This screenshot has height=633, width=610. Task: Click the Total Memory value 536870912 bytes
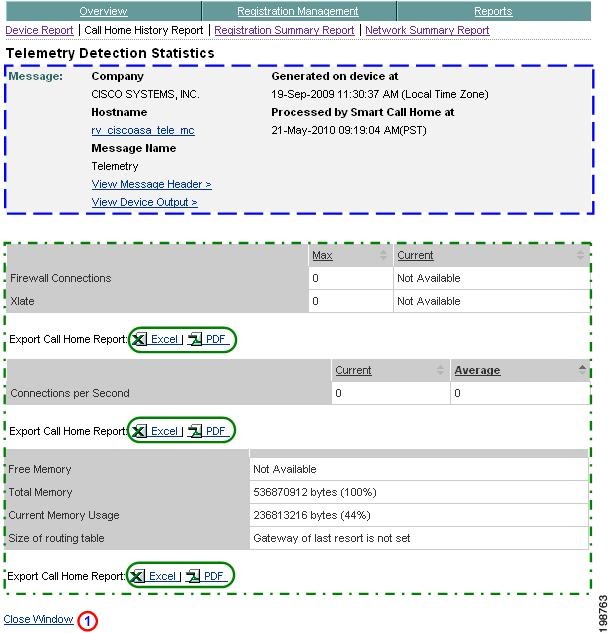[x=314, y=492]
